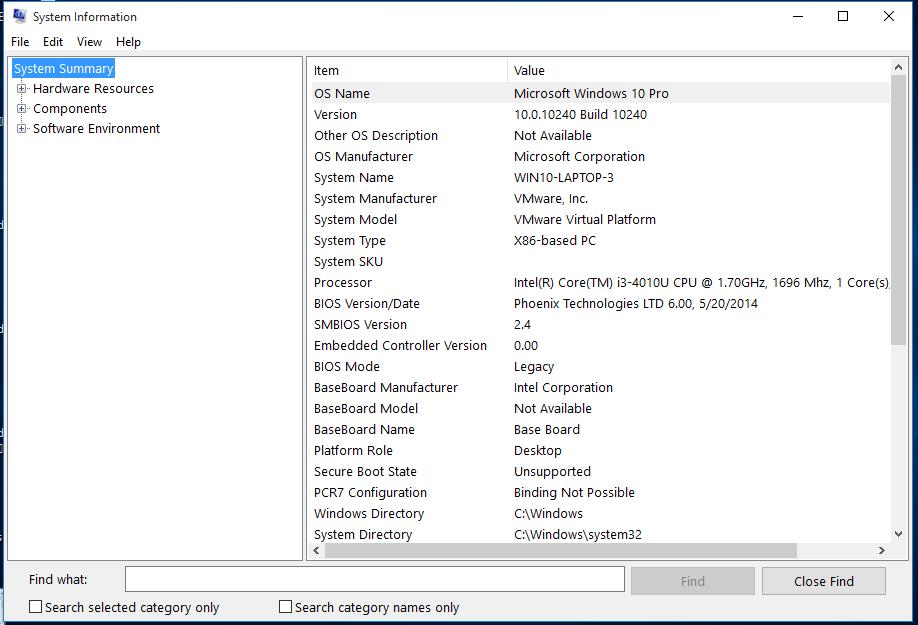Open the File menu
Screen dimensions: 918x625
click(19, 42)
